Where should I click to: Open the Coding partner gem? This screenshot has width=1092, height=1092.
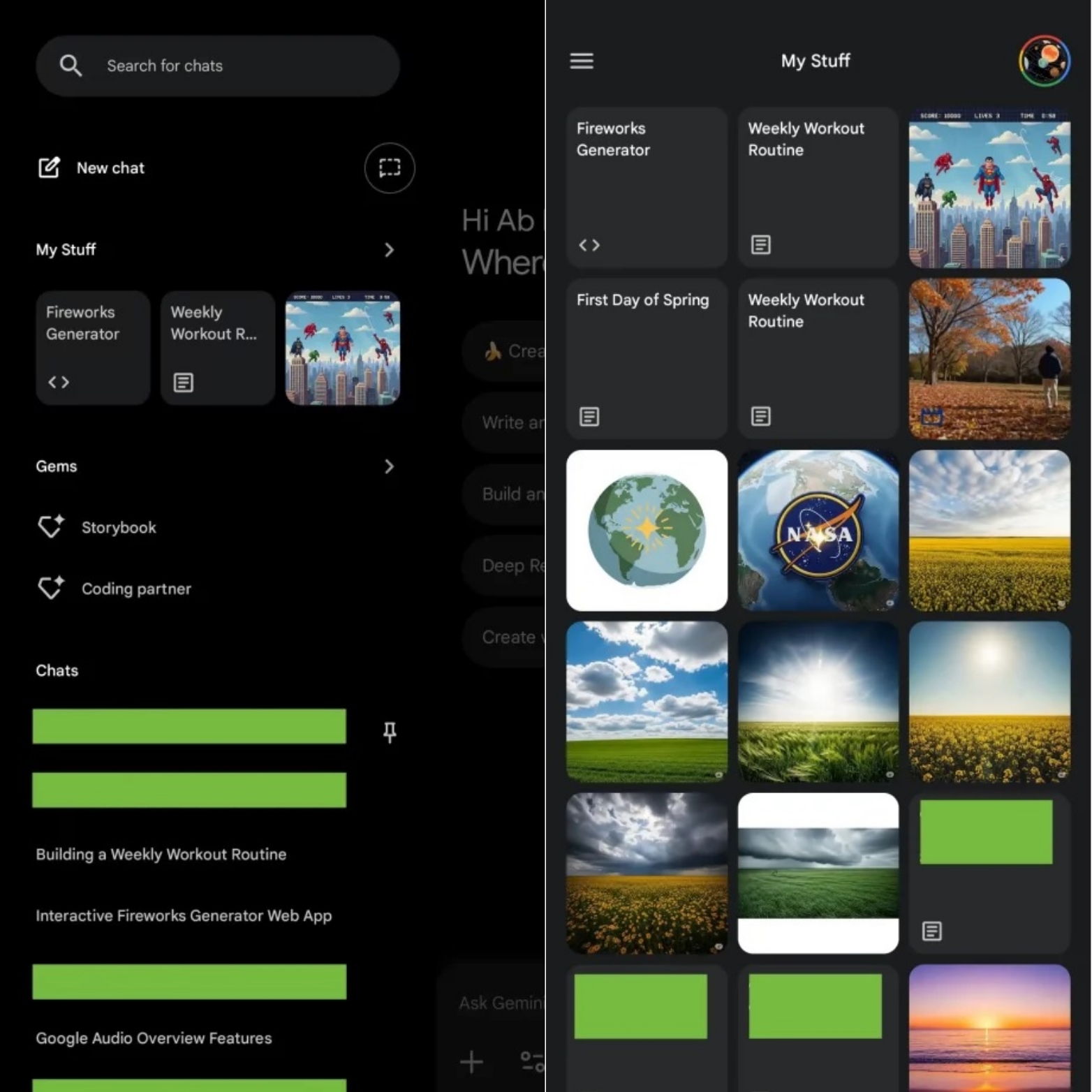[x=136, y=589]
